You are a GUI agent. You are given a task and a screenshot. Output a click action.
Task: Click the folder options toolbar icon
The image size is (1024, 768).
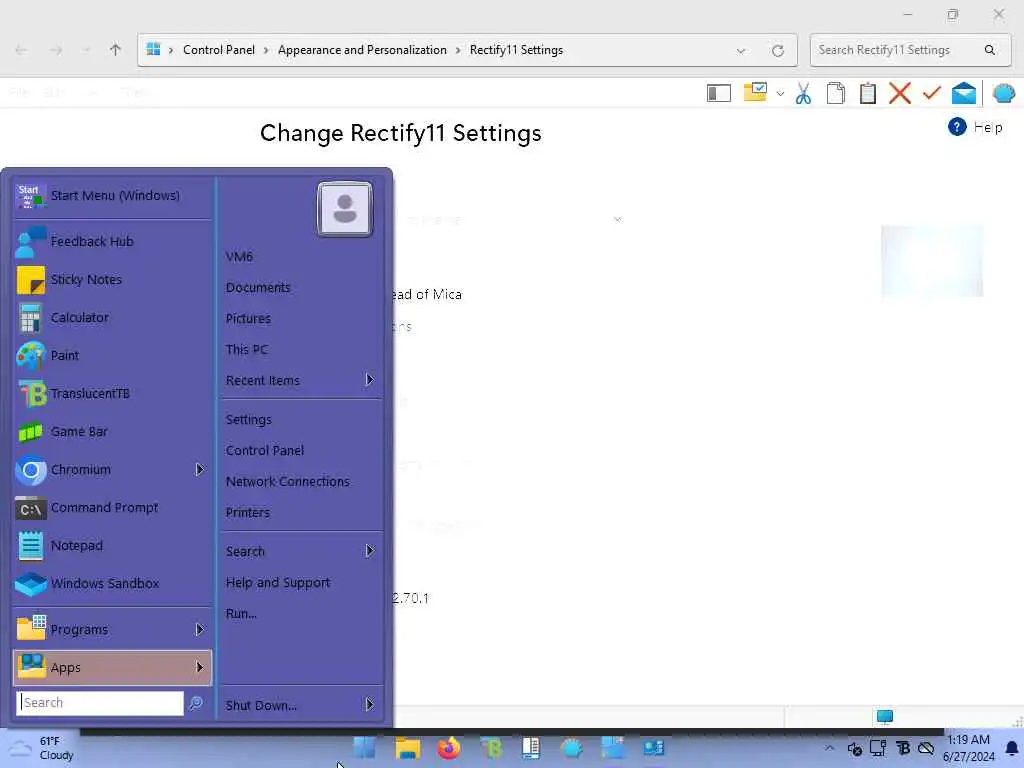point(755,92)
